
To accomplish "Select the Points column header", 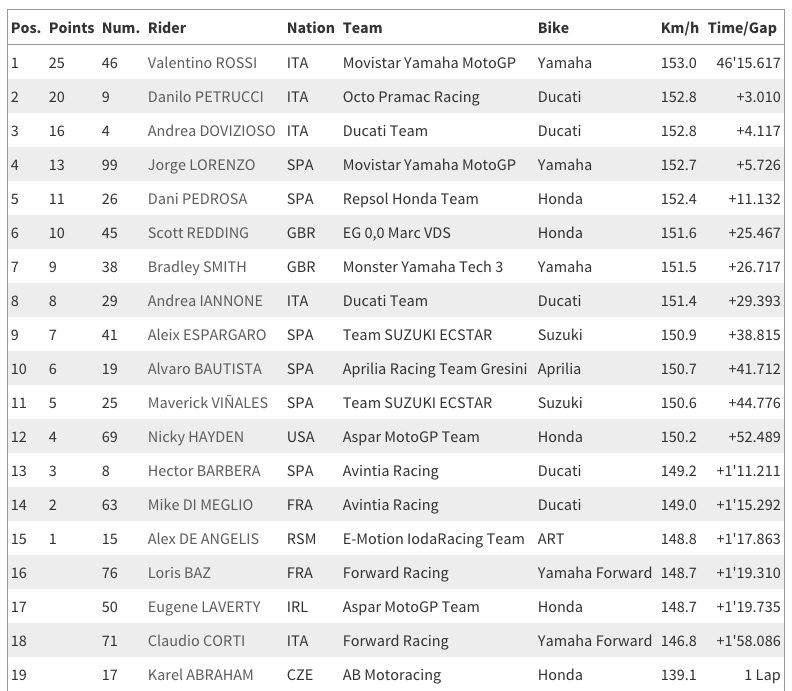I will [71, 28].
